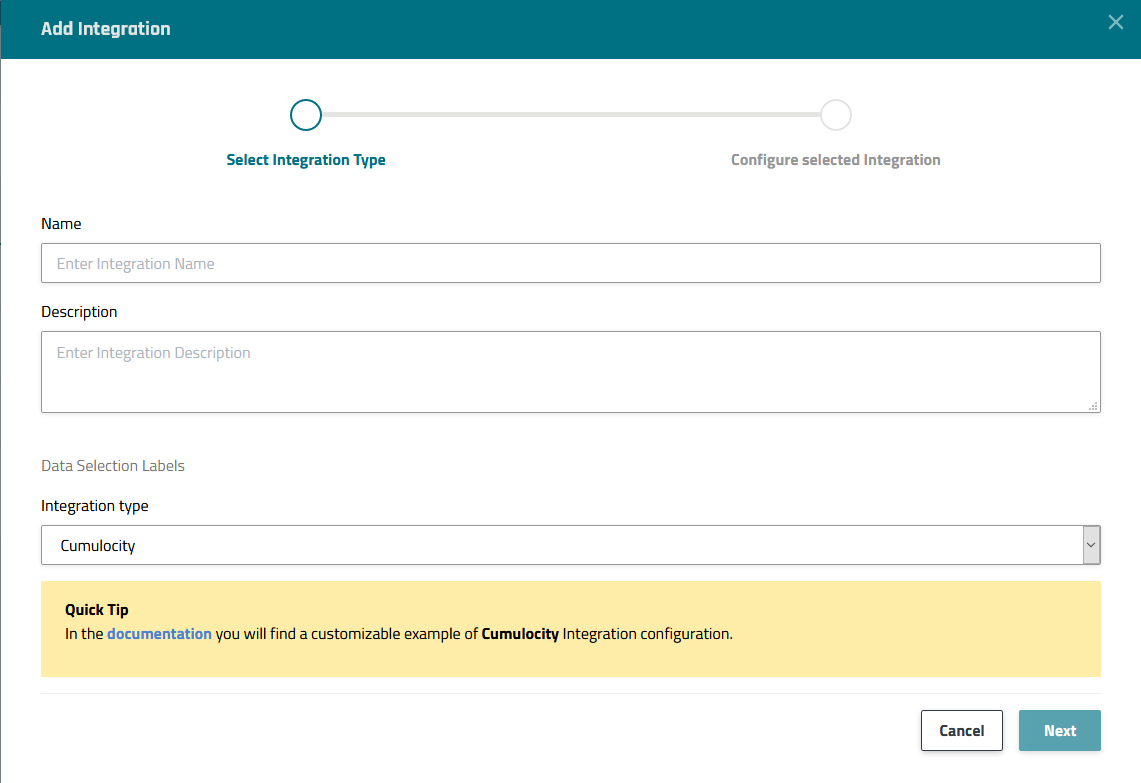Click the 'Add Integration' dialog title
This screenshot has width=1141, height=783.
click(106, 29)
